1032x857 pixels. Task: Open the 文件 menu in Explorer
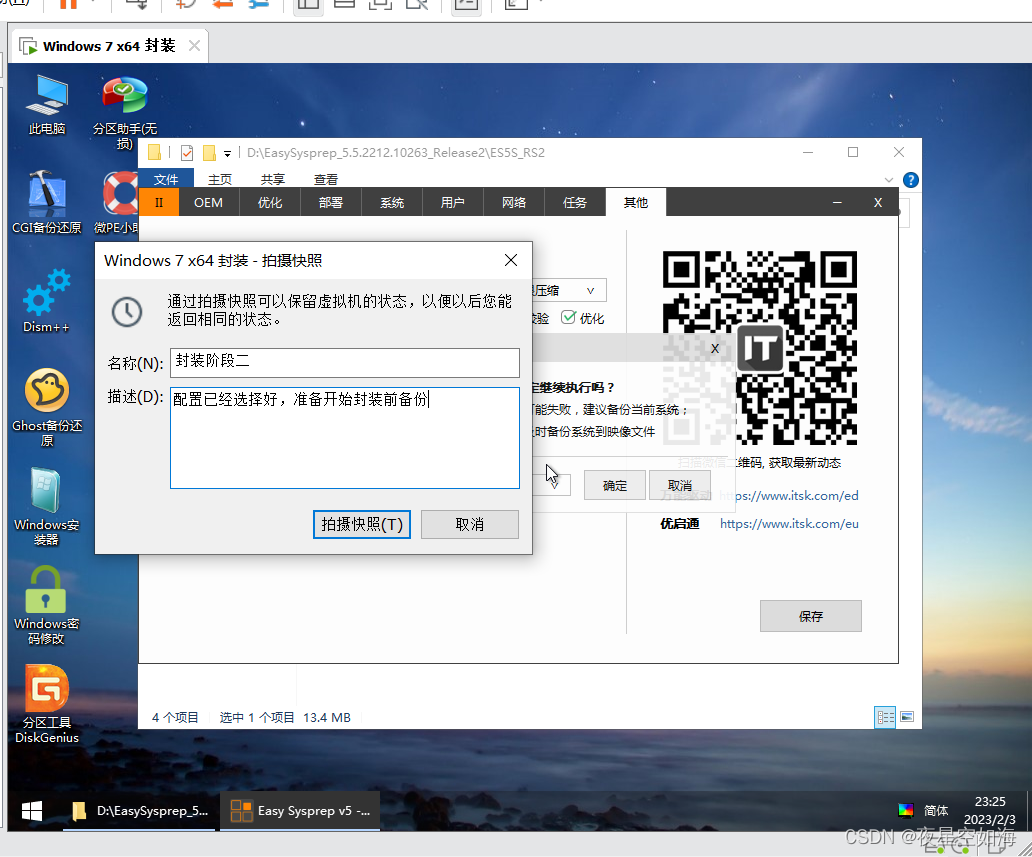coord(166,179)
